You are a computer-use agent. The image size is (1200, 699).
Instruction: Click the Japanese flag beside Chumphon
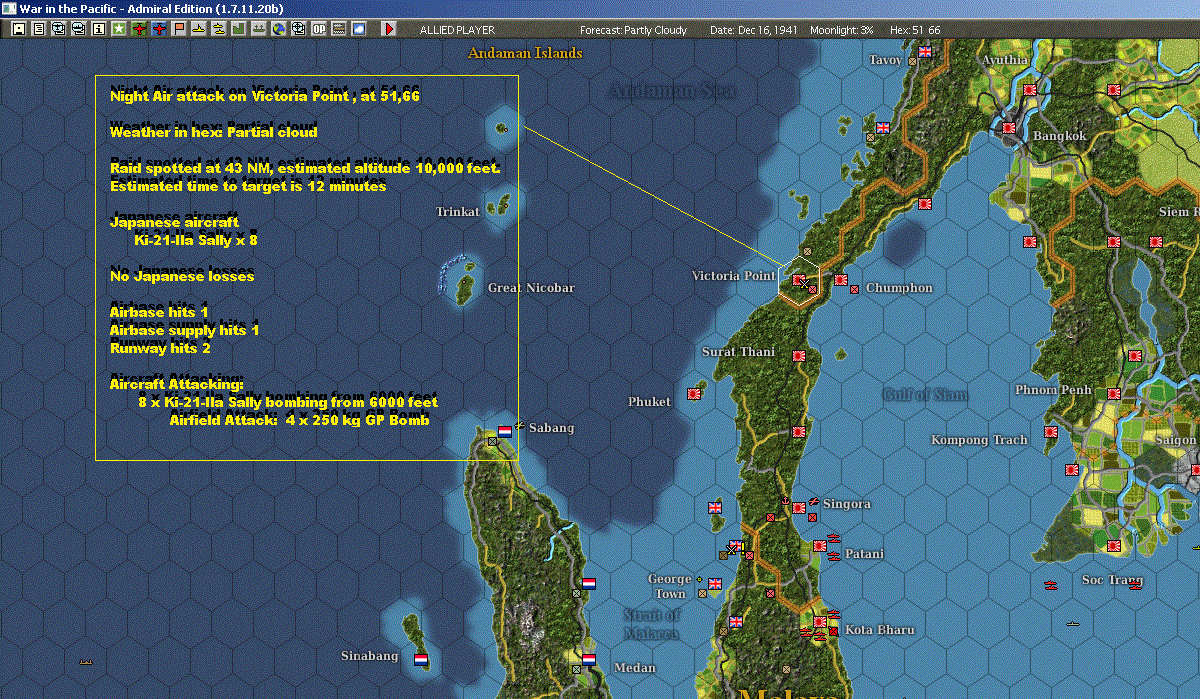tap(841, 280)
